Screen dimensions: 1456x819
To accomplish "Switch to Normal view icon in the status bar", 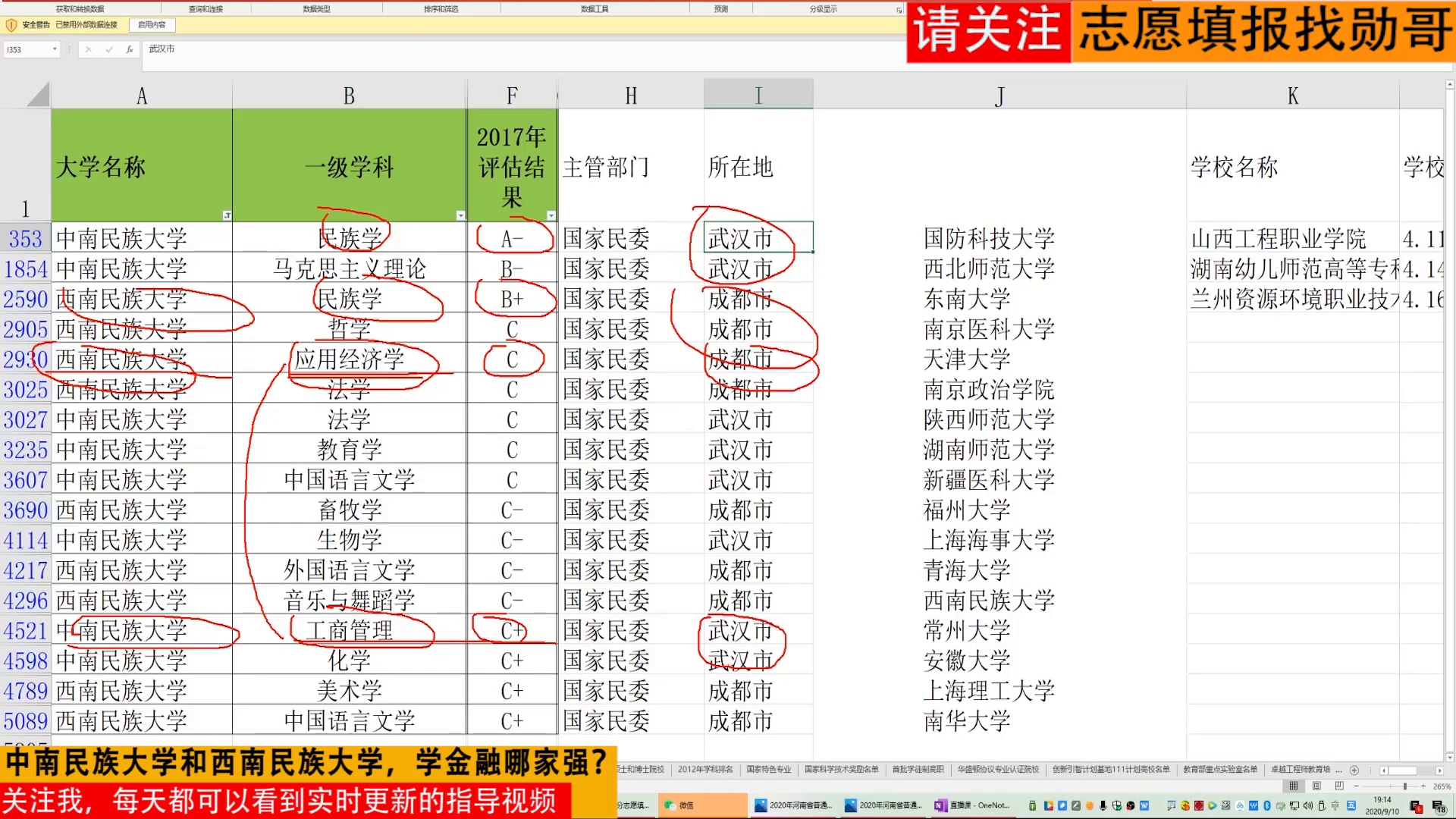I will 1294,786.
